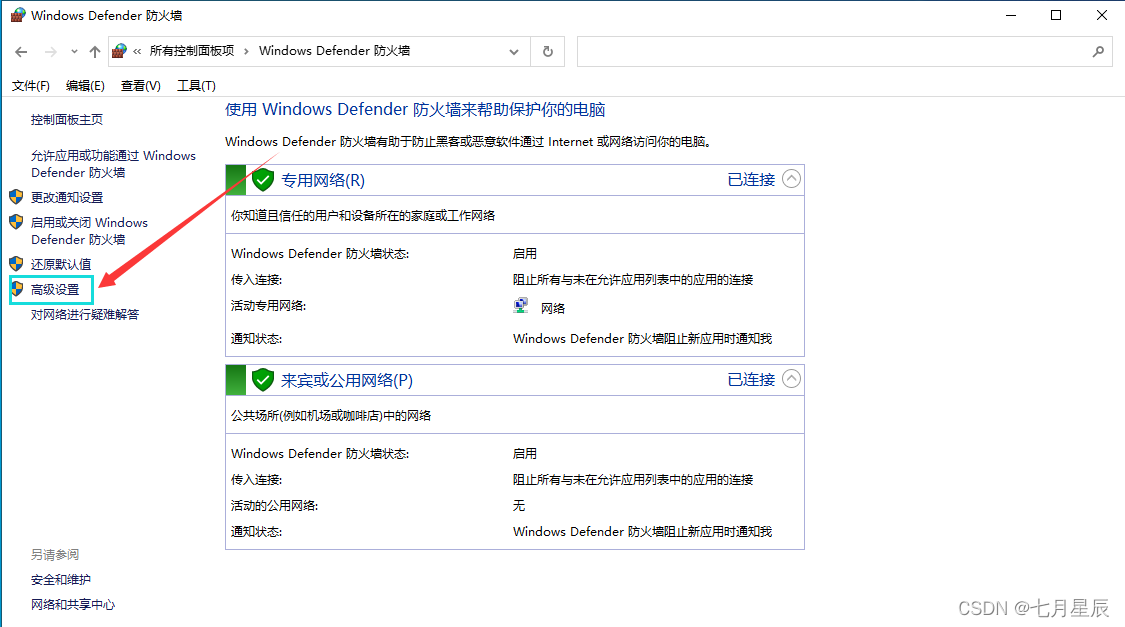The image size is (1125, 627).
Task: Open the 工具(T) menu
Action: coord(197,85)
